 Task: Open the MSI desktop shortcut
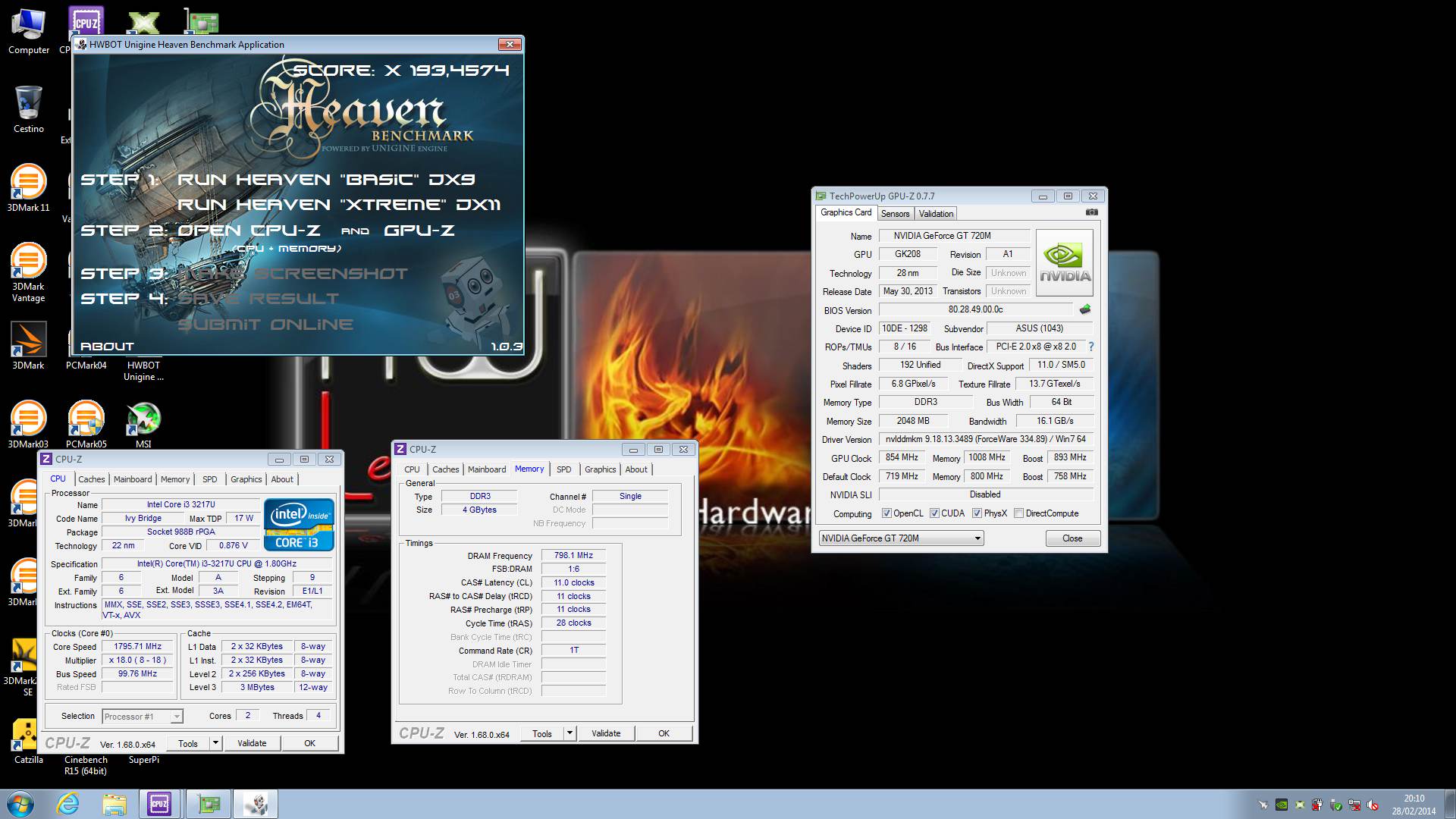(143, 425)
